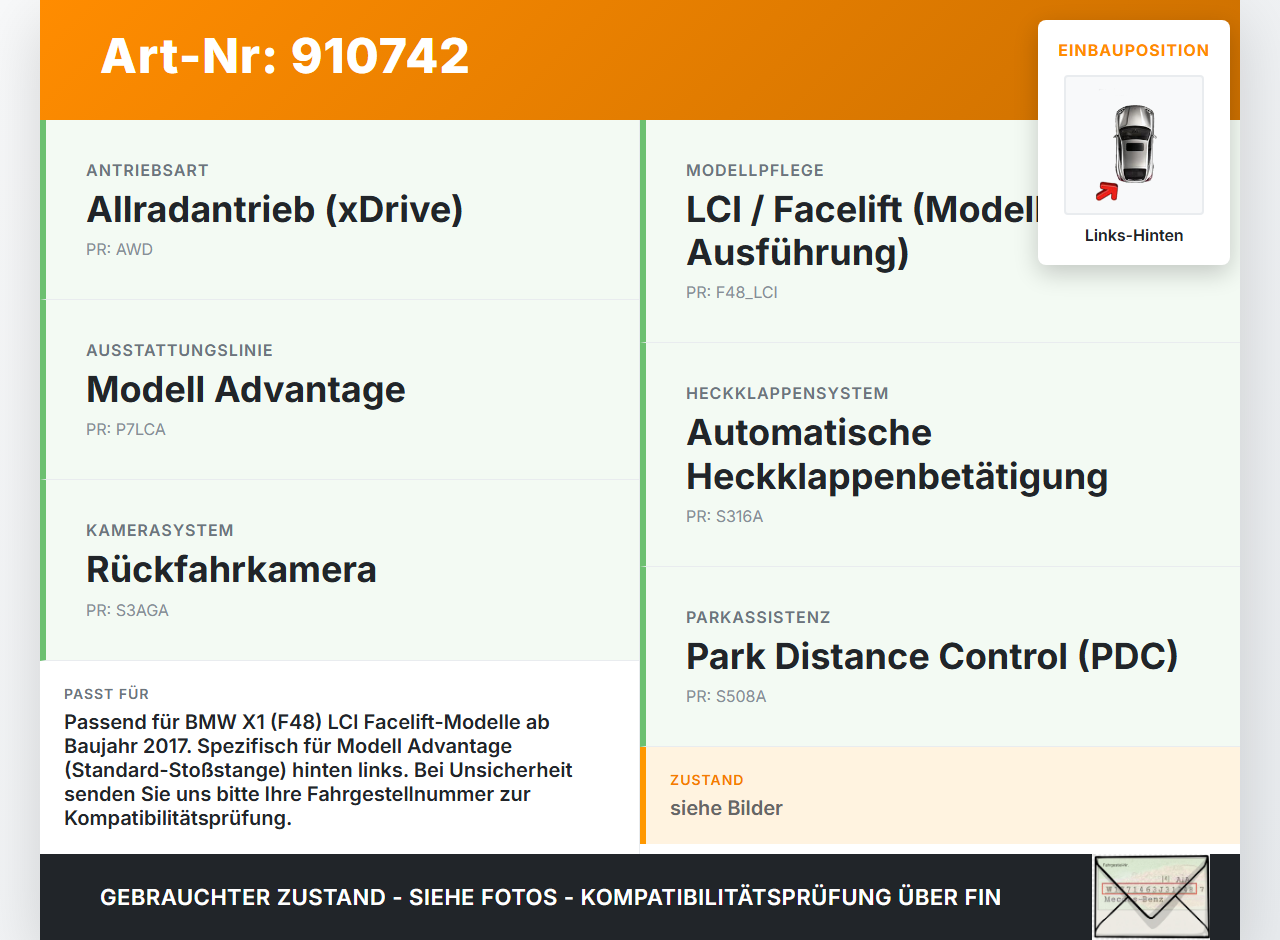Select the LCI / Facelift Modellpflege card
The height and width of the screenshot is (940, 1280).
coord(940,231)
